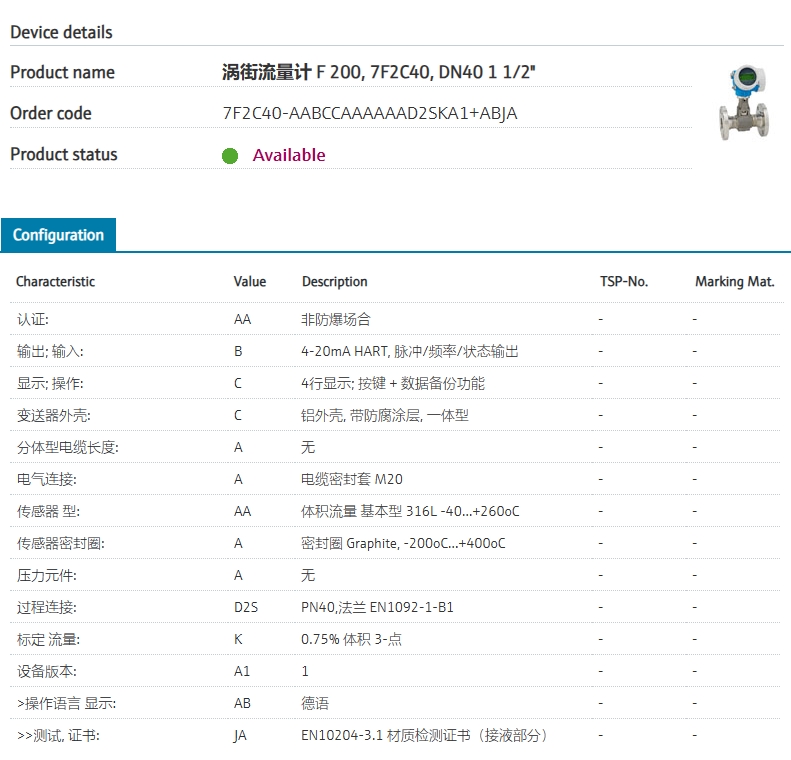Click the Characteristic column header
791x760 pixels.
click(55, 281)
